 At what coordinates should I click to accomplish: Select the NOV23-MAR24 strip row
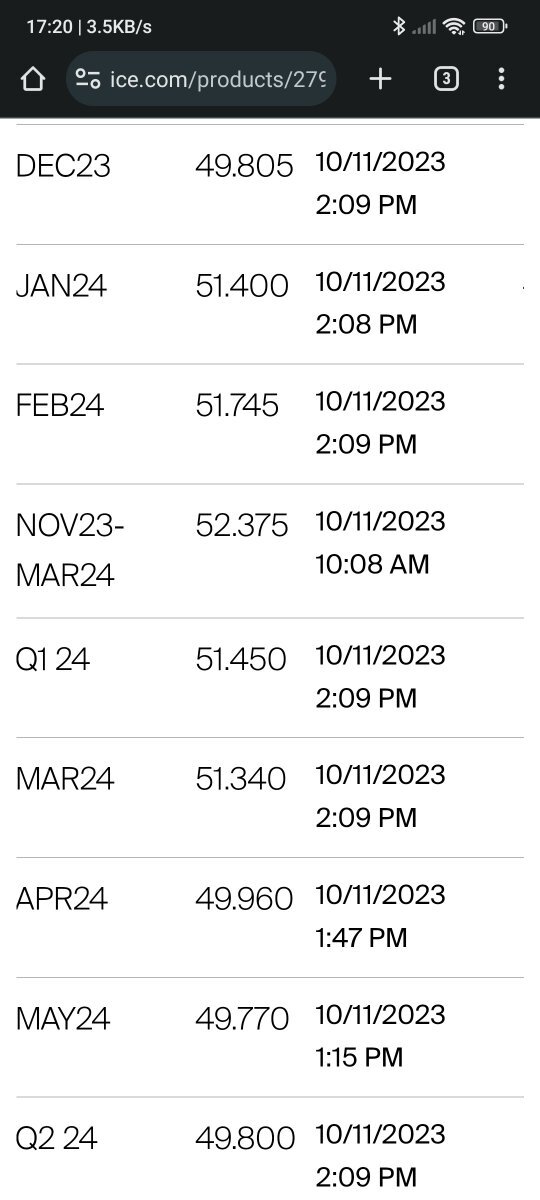pos(270,551)
